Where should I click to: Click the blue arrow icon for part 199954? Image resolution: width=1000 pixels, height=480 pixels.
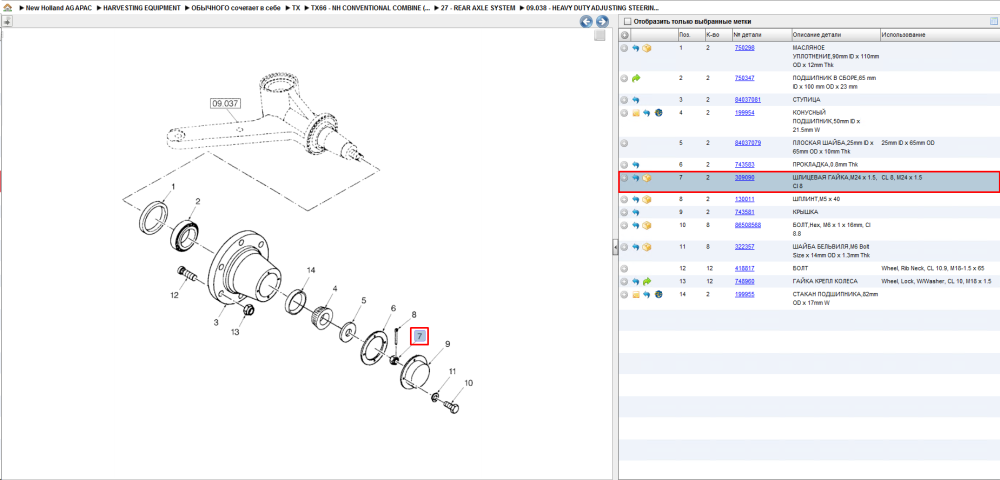[x=647, y=113]
